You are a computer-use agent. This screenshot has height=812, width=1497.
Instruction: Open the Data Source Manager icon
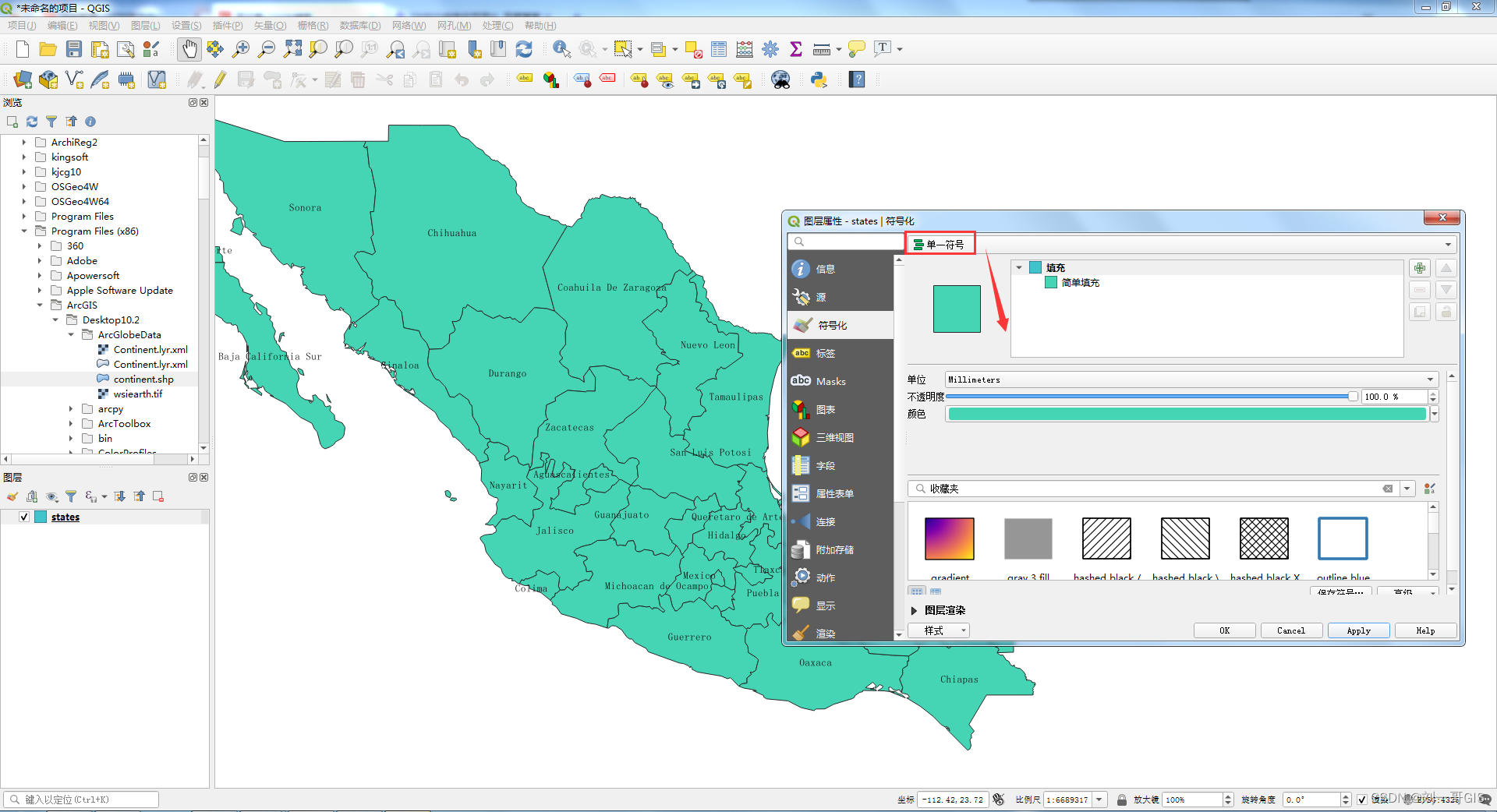click(23, 79)
